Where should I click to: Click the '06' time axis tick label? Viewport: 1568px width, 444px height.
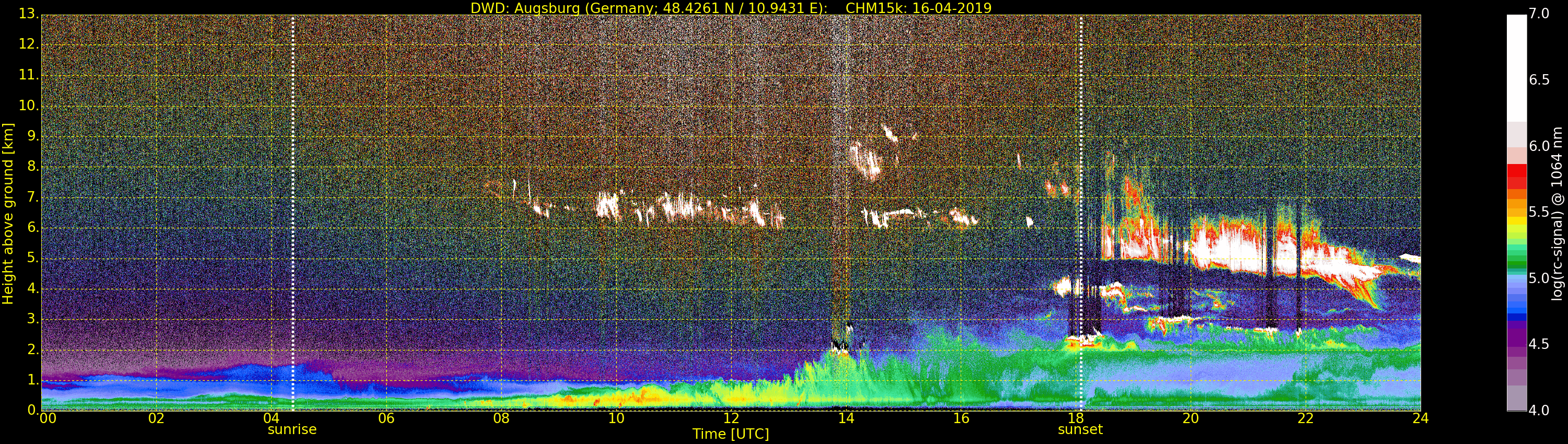pyautogui.click(x=386, y=418)
